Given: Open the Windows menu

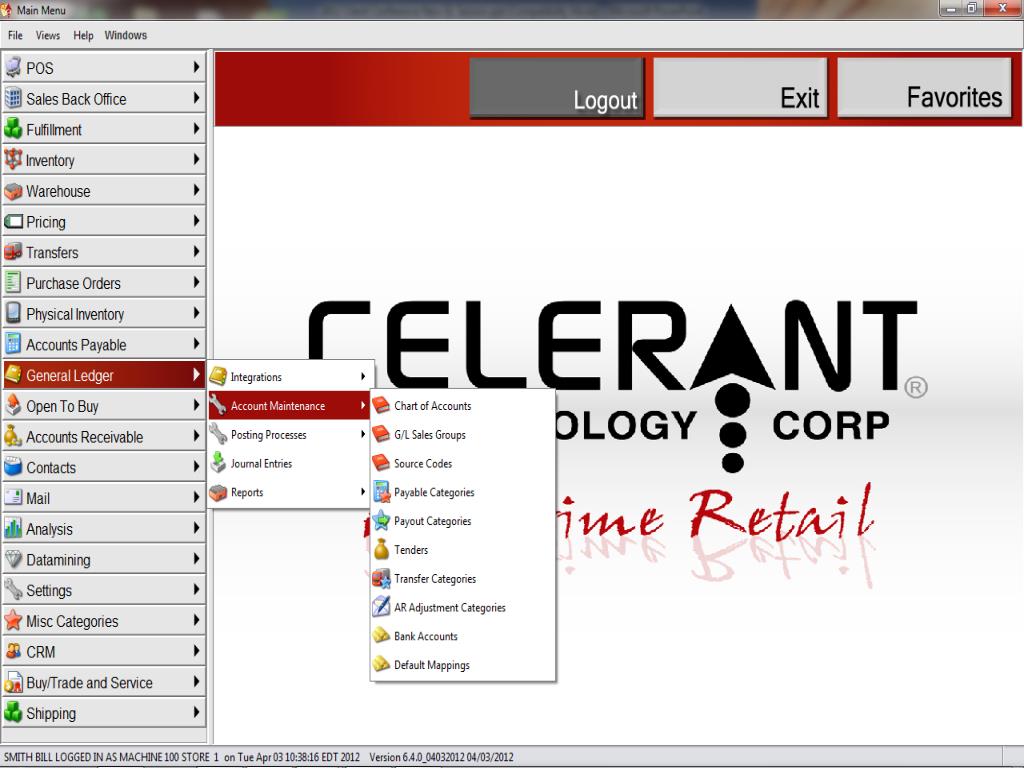Looking at the screenshot, I should point(125,35).
